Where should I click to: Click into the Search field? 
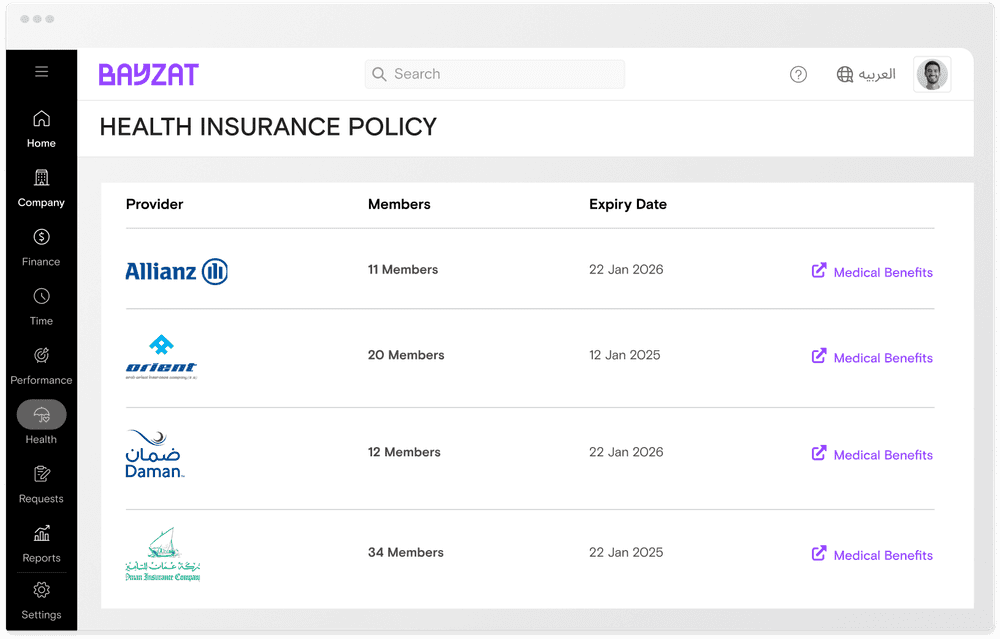[495, 74]
